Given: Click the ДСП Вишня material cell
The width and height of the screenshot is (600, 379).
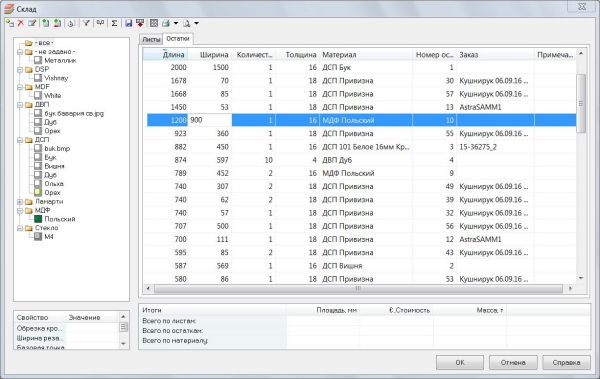Looking at the screenshot, I should (366, 266).
